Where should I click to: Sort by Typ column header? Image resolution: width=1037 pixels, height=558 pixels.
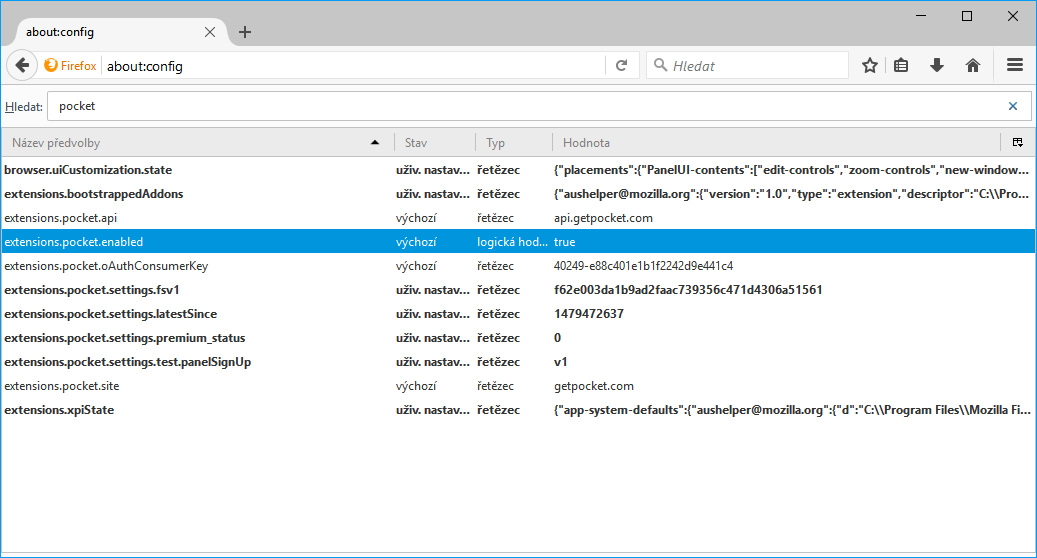[514, 142]
